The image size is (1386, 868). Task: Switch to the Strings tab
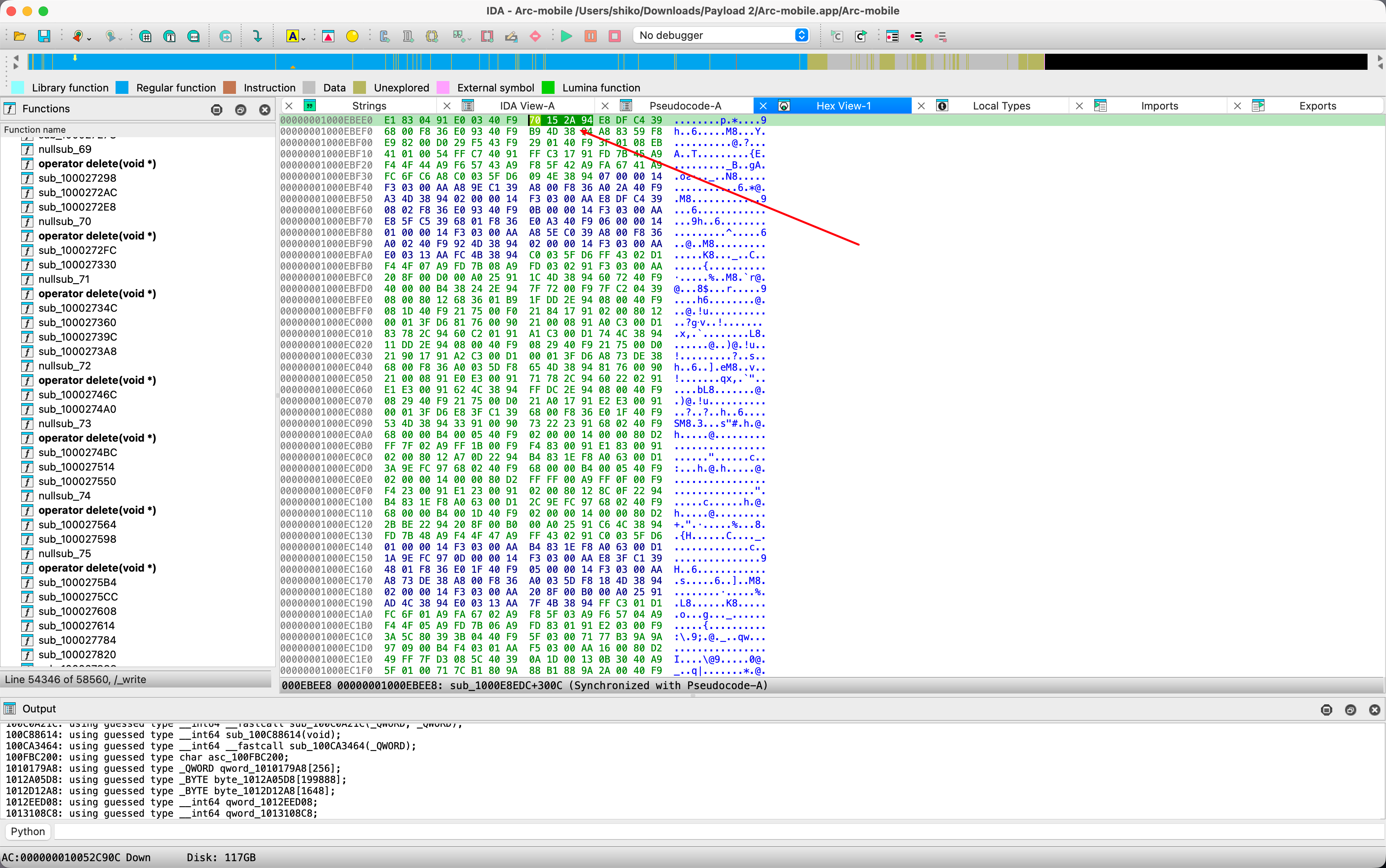click(369, 105)
